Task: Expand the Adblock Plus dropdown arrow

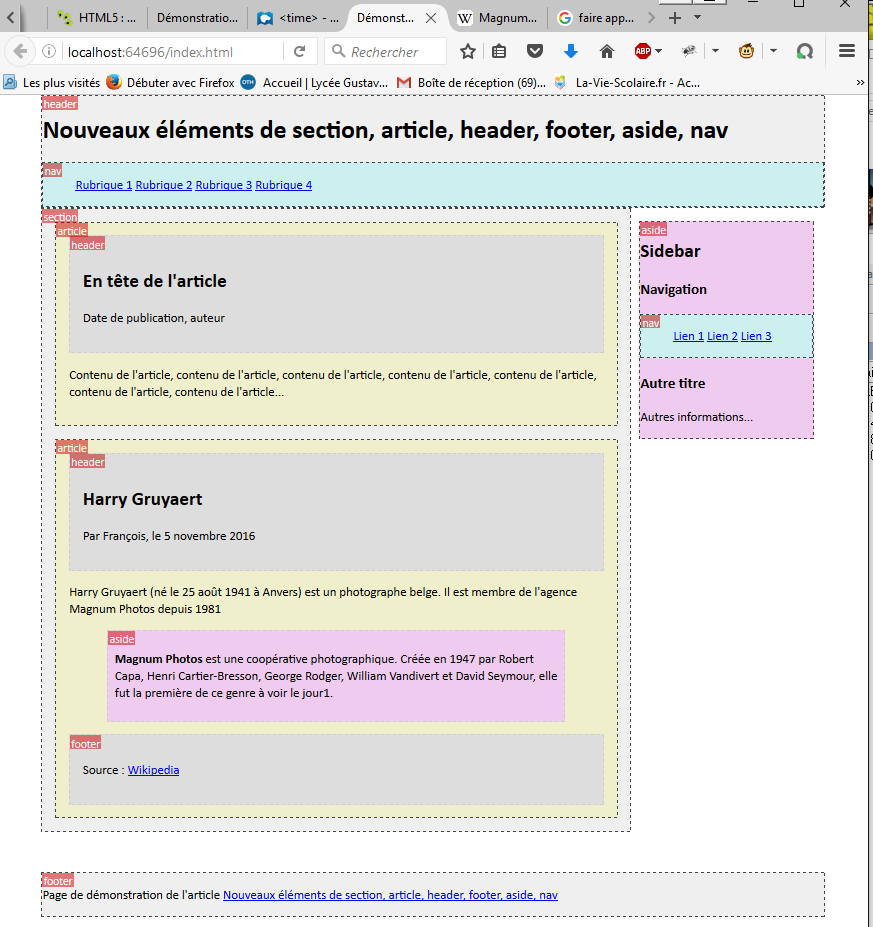Action: [x=658, y=51]
